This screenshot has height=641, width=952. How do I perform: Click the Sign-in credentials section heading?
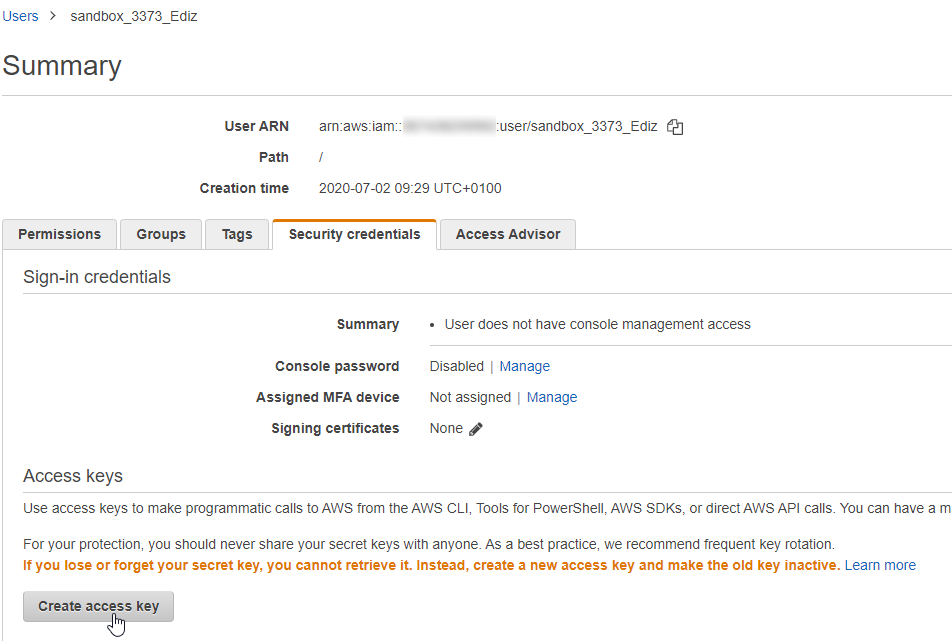coord(97,277)
